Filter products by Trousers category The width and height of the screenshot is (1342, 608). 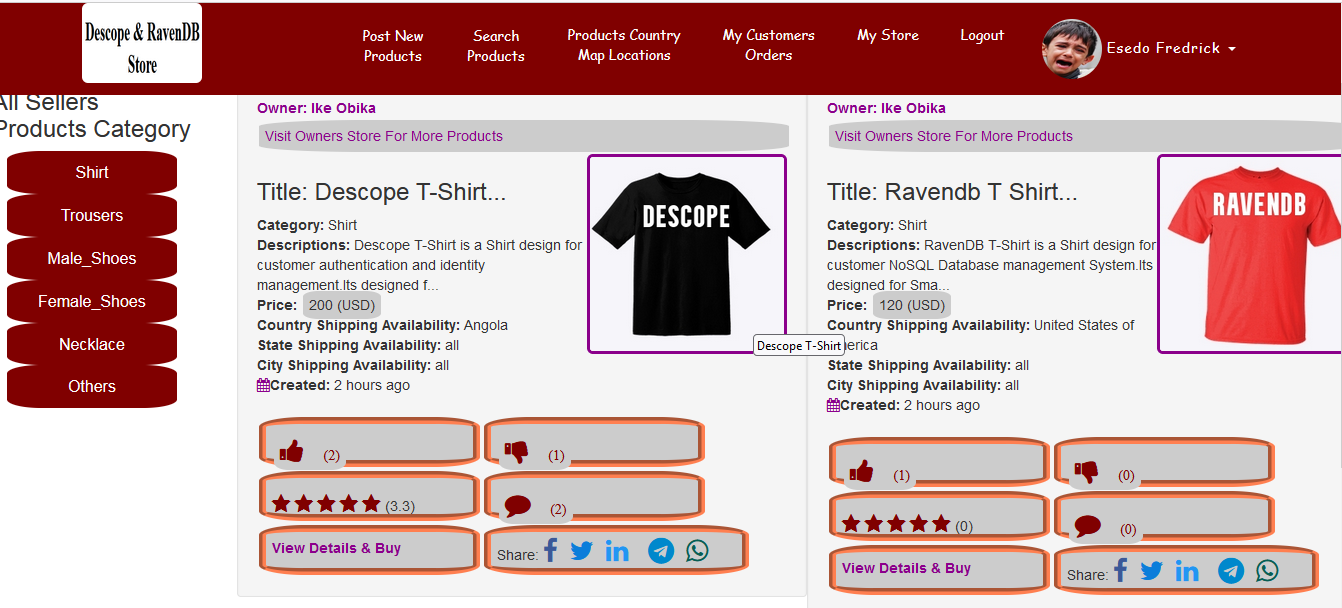(x=92, y=215)
